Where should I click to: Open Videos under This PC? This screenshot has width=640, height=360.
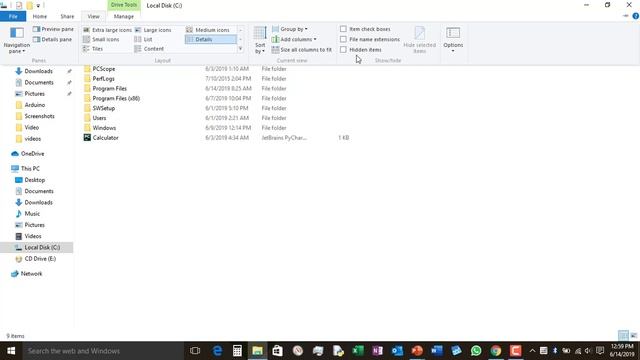coord(33,236)
